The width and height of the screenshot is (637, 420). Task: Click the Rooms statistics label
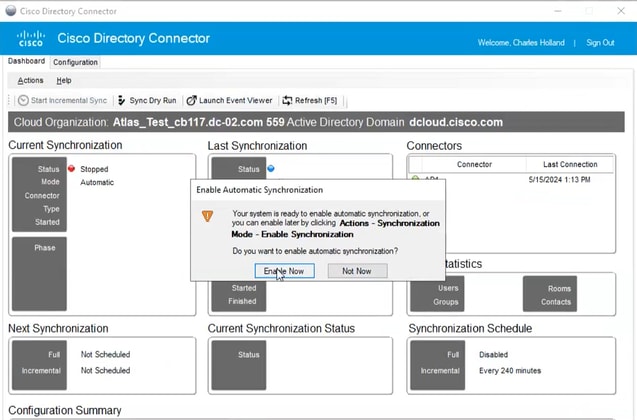(x=559, y=288)
